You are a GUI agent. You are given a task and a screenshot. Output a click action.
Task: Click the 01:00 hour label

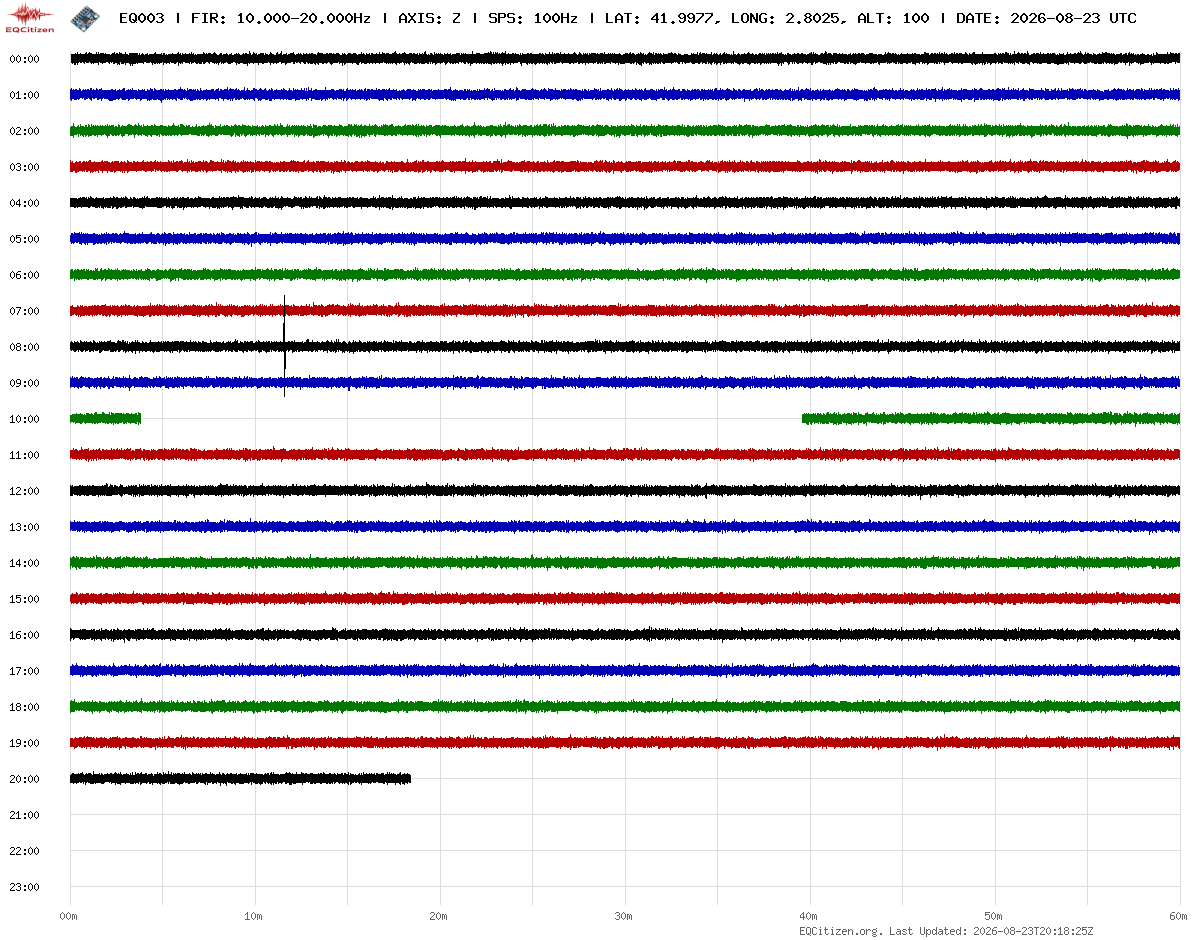pos(24,95)
